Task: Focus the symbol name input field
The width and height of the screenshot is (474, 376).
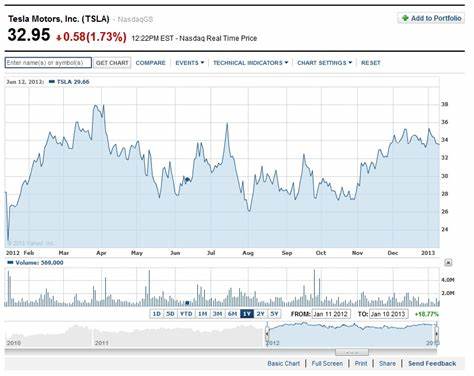Action: point(48,63)
